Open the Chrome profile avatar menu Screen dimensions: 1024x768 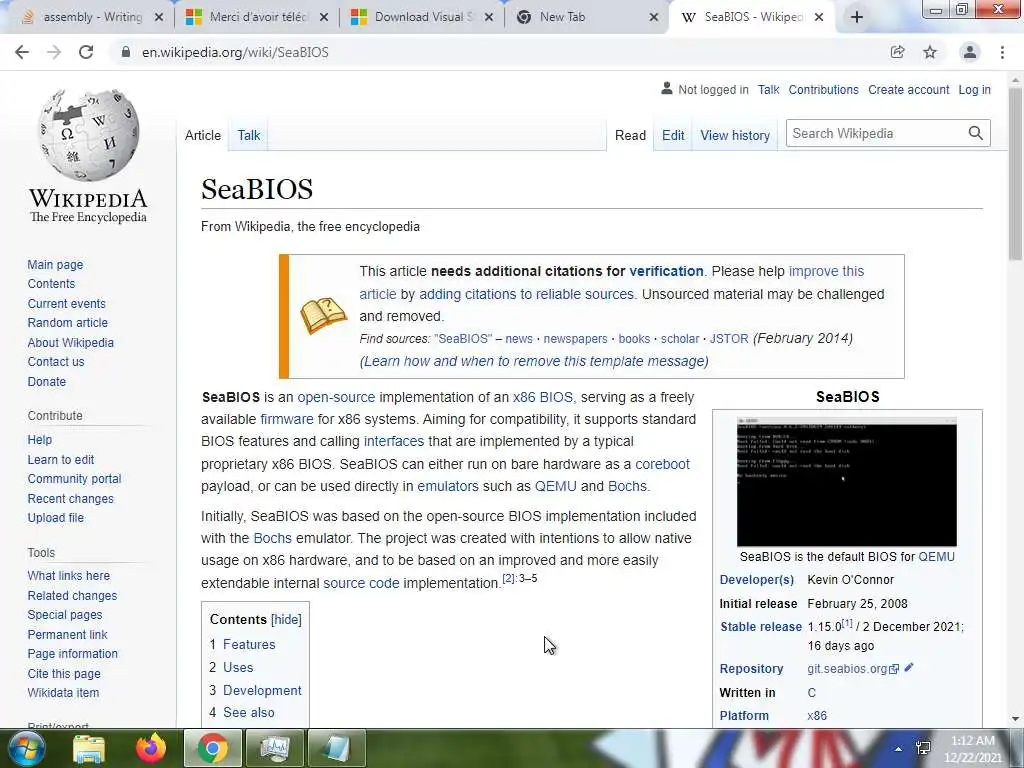[970, 52]
